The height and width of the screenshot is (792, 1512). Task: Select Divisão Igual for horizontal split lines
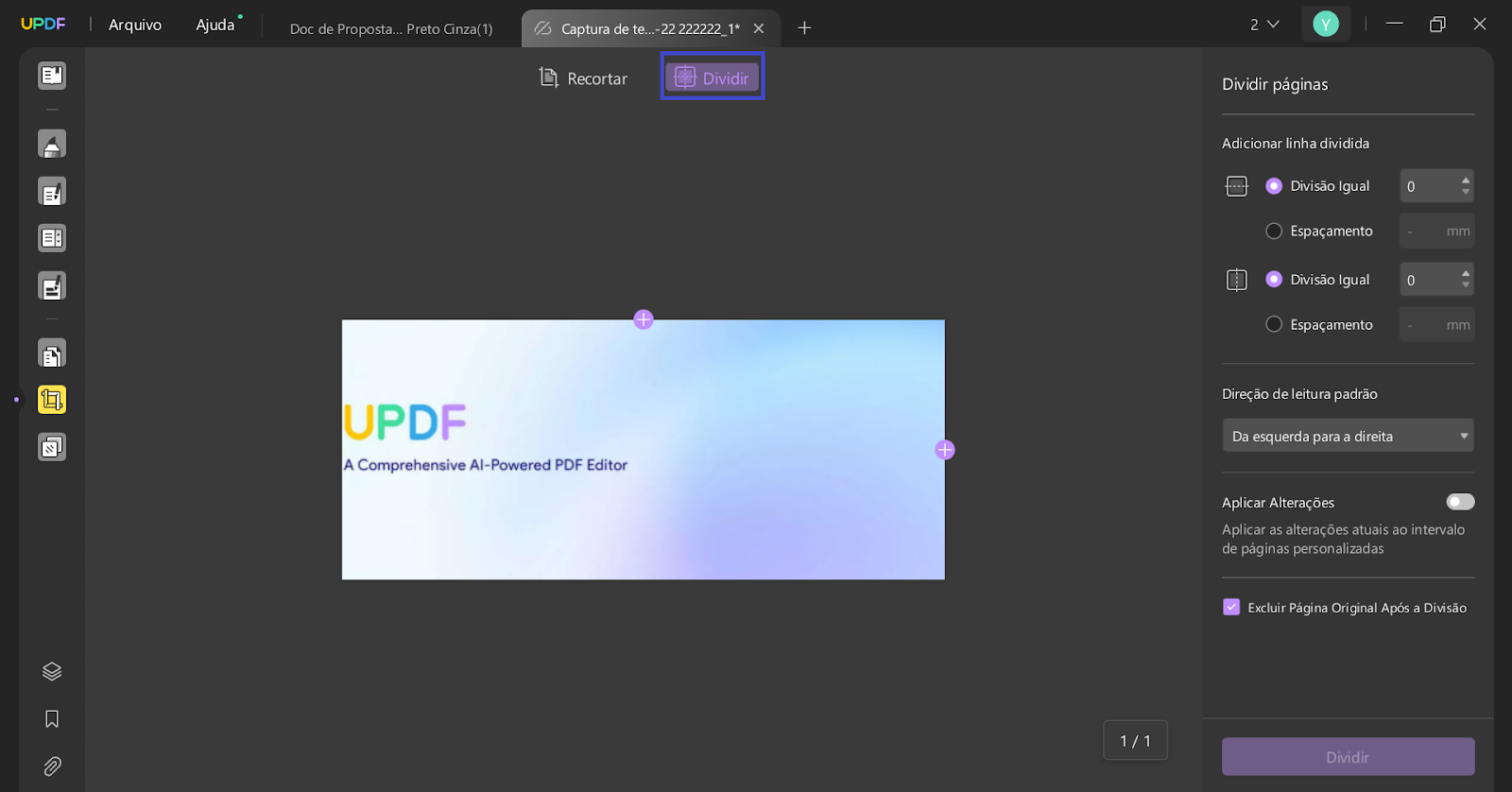(1274, 186)
